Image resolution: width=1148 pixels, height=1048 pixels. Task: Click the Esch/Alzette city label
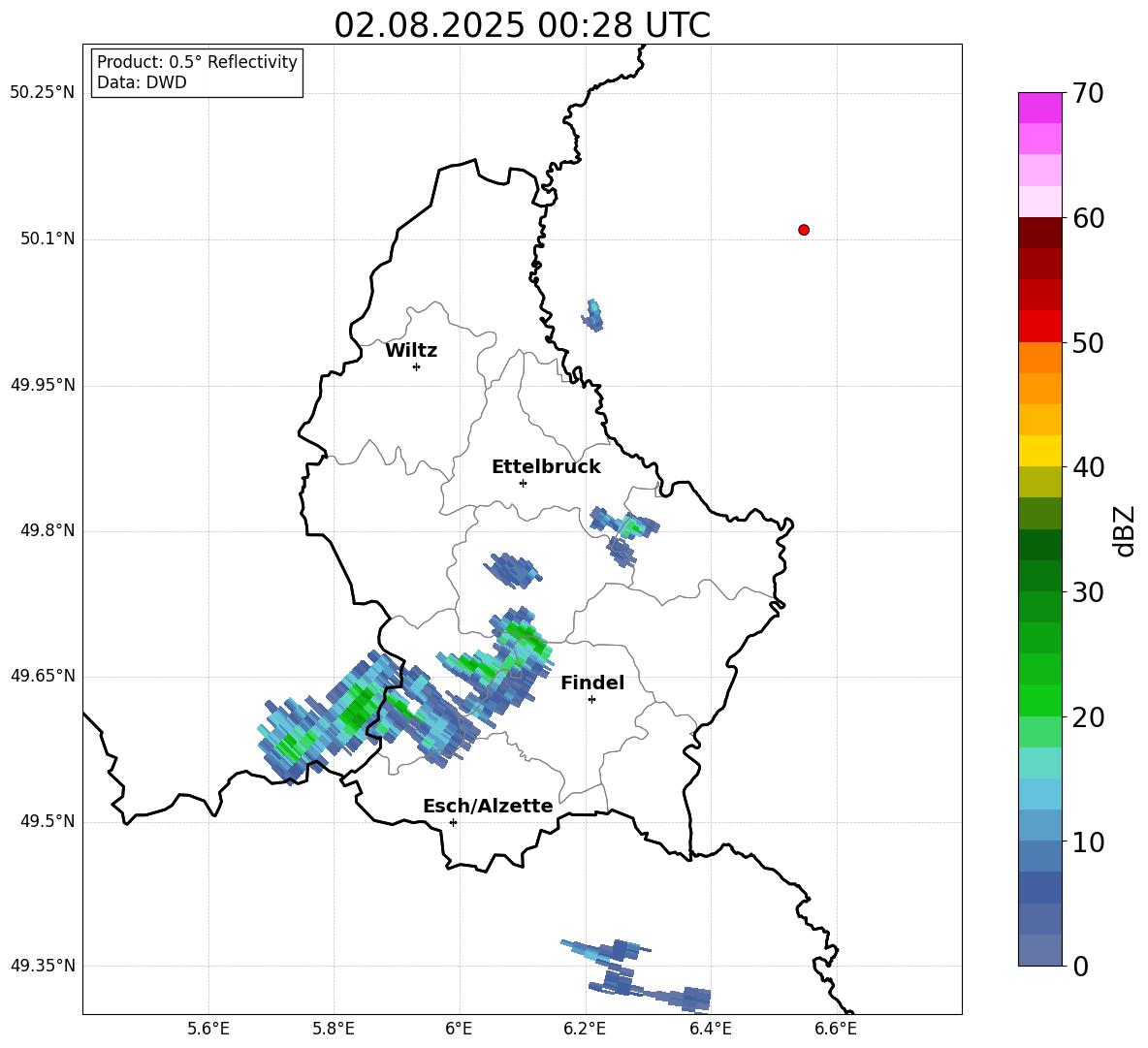pyautogui.click(x=489, y=806)
